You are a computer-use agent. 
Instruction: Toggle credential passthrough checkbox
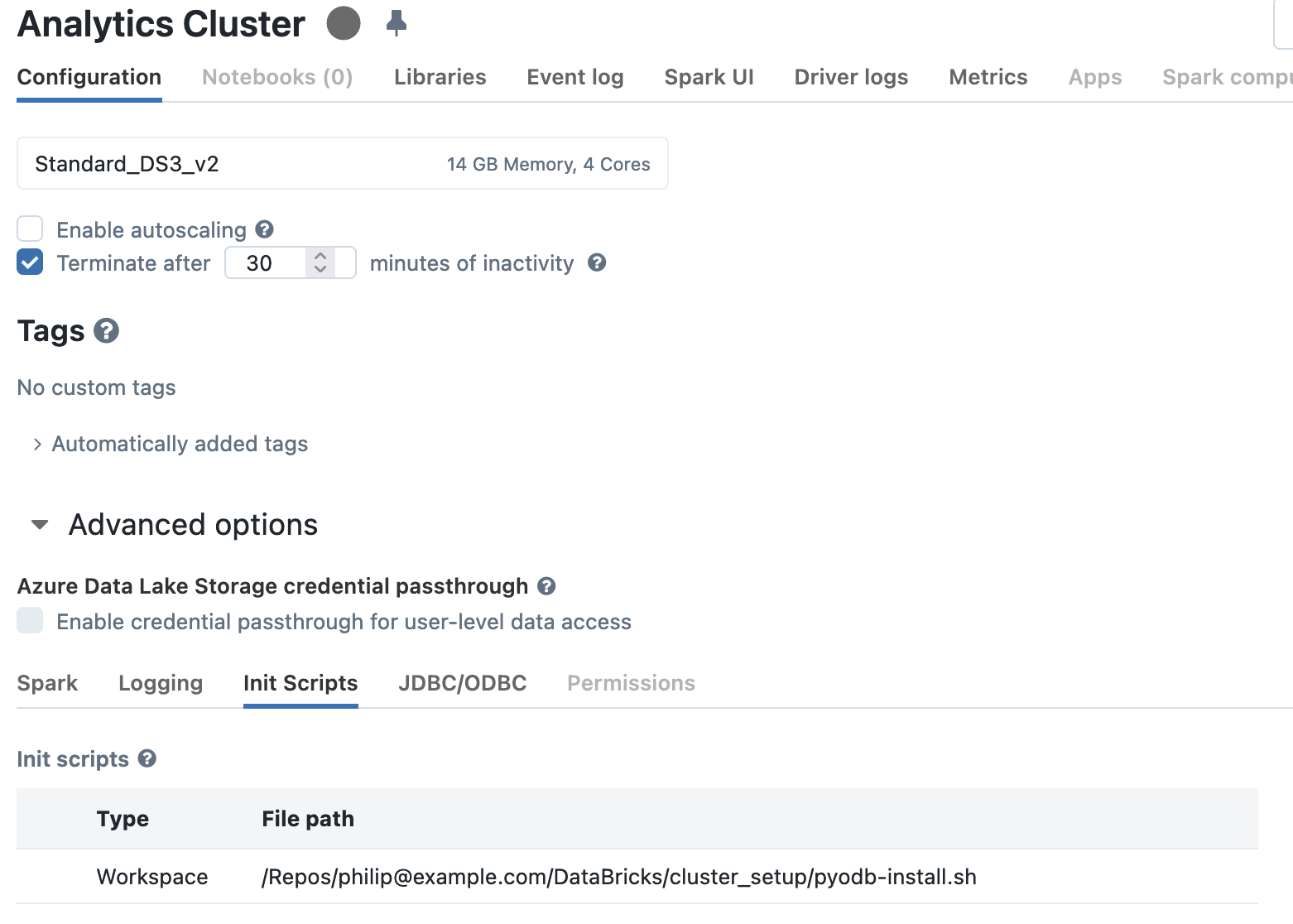(30, 620)
